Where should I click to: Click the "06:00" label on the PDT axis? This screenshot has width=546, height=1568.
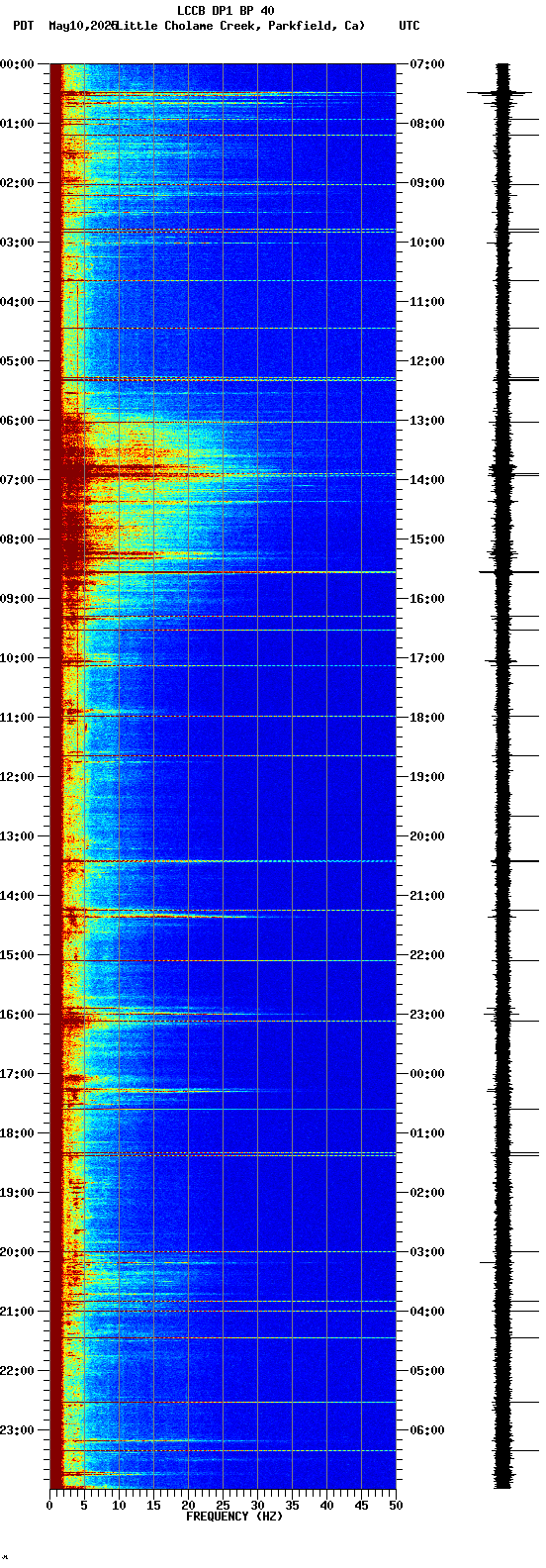click(x=17, y=421)
